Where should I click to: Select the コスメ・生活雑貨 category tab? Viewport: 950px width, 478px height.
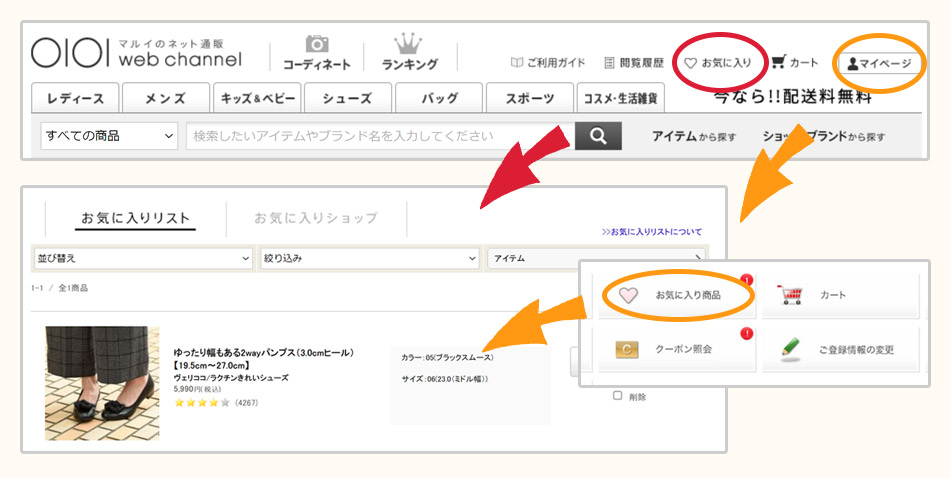620,99
